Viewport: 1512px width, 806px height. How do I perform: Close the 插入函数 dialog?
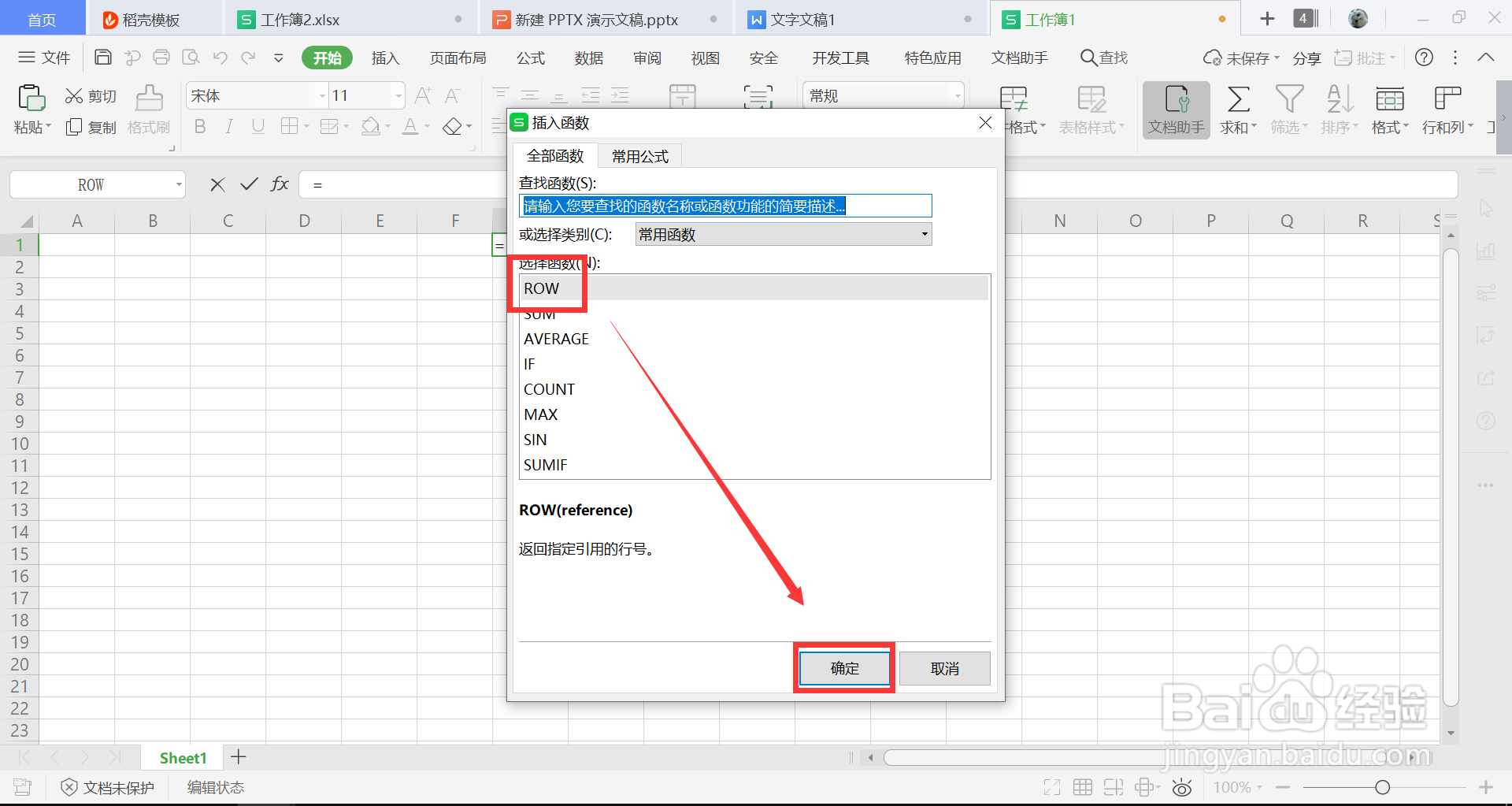(985, 122)
